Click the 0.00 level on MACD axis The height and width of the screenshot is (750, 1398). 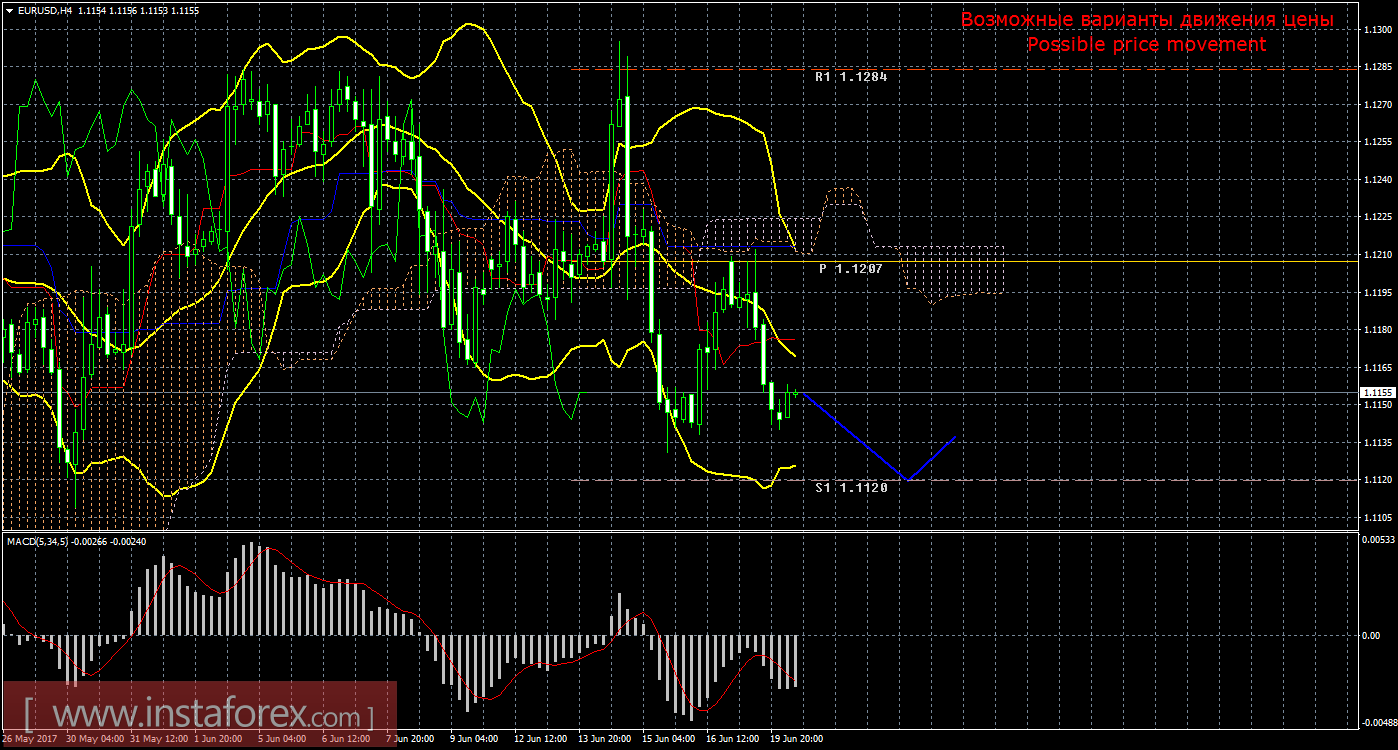(1371, 635)
